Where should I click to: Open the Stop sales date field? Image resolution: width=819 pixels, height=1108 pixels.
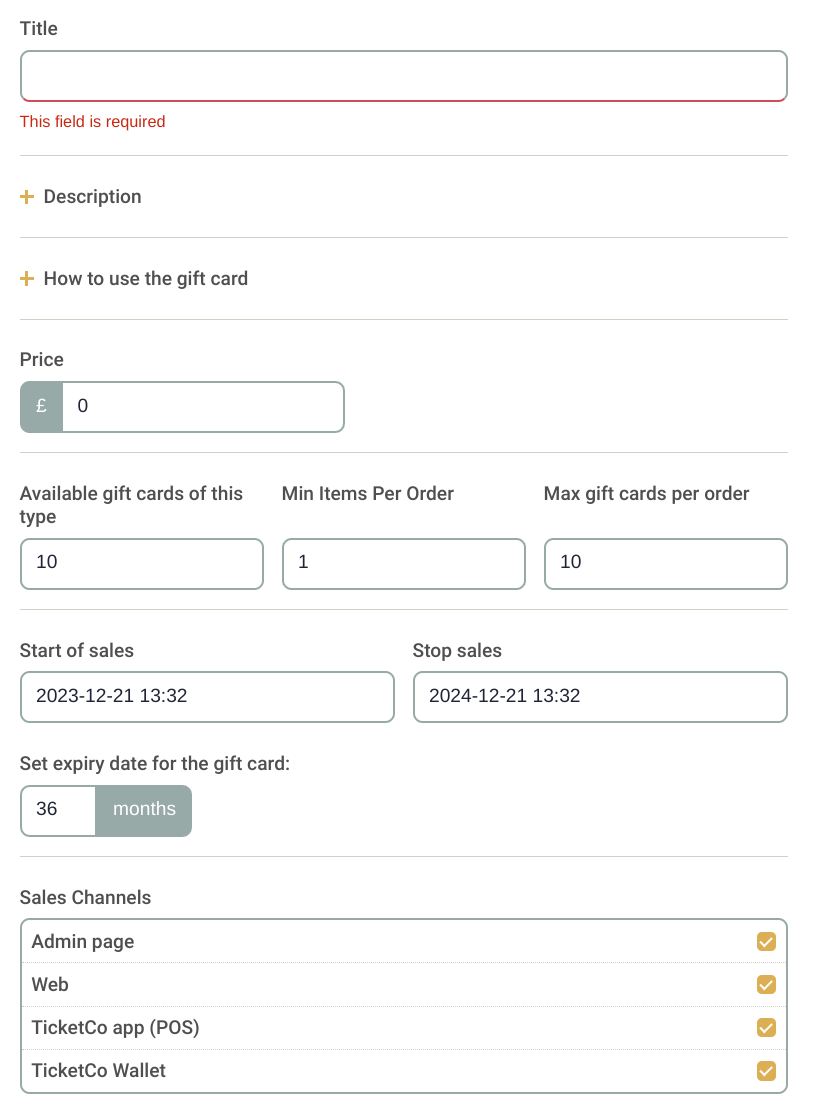coord(599,697)
